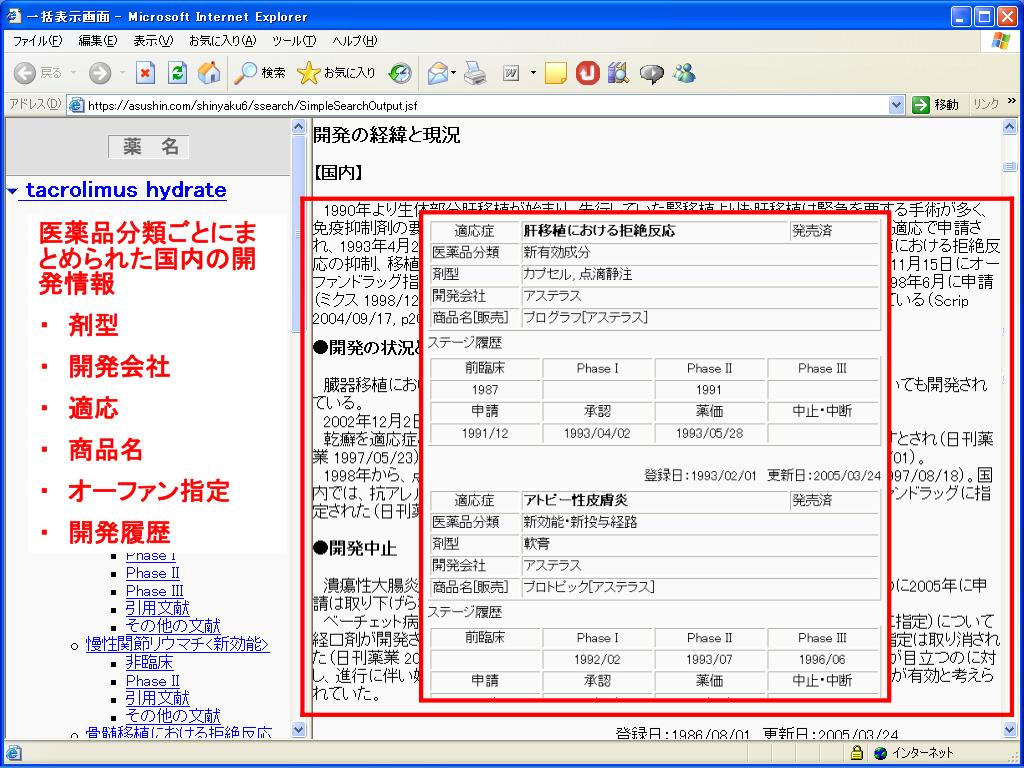Open the その他の文献 link above 慢性関節リウマチ

(173, 626)
